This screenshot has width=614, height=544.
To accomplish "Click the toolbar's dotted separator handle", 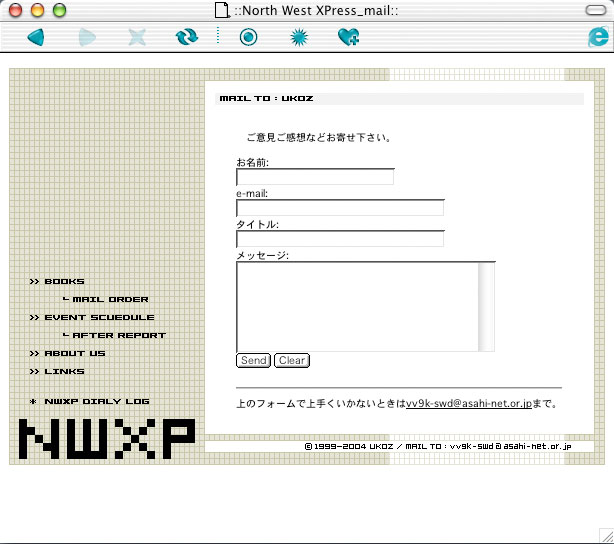I will point(218,37).
